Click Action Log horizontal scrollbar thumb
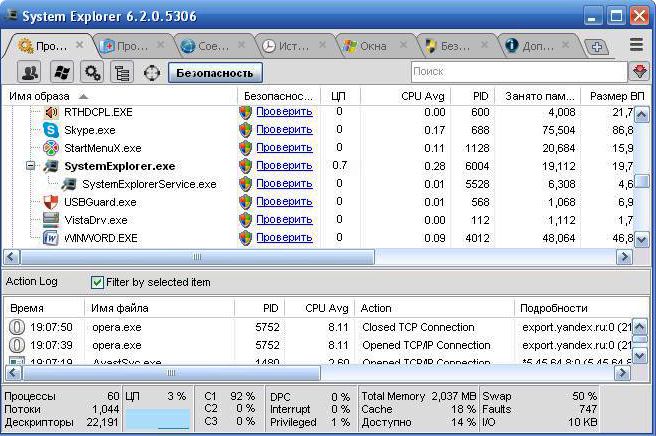656x436 pixels. (171, 372)
